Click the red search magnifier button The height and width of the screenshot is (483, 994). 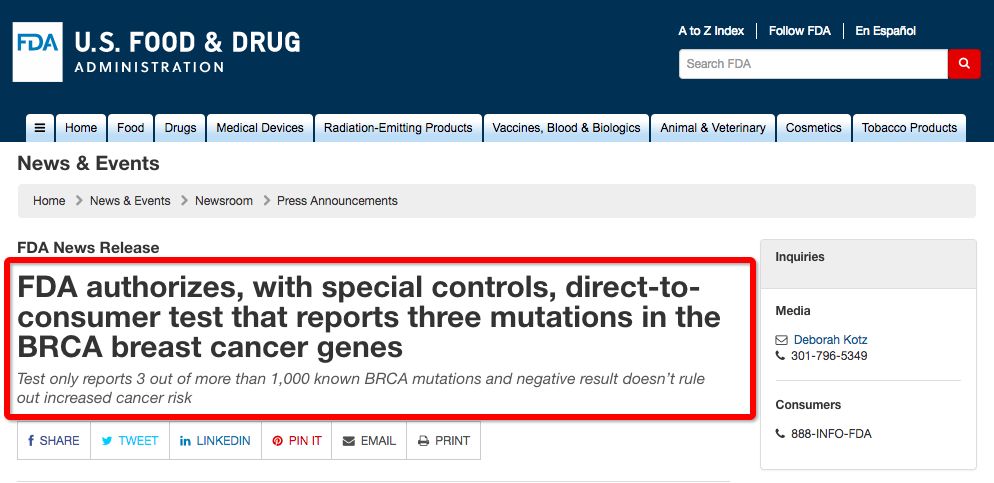click(964, 64)
